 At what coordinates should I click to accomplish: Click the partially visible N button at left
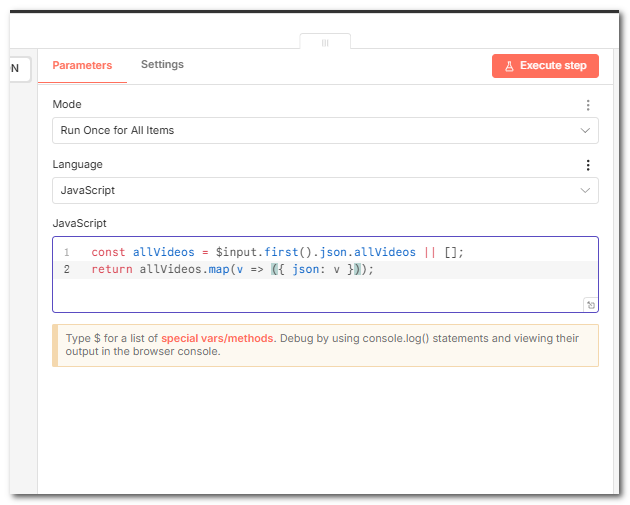[x=18, y=69]
